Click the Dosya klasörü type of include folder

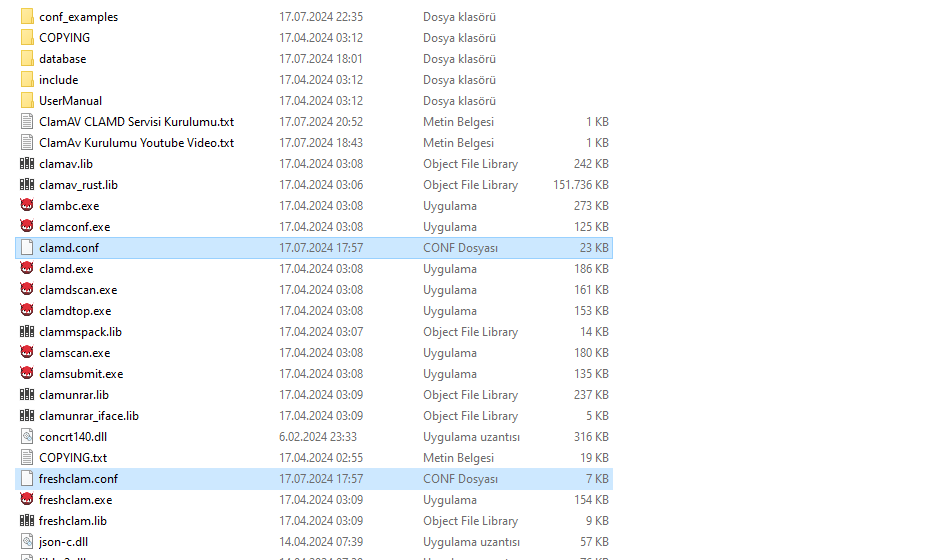pyautogui.click(x=459, y=80)
